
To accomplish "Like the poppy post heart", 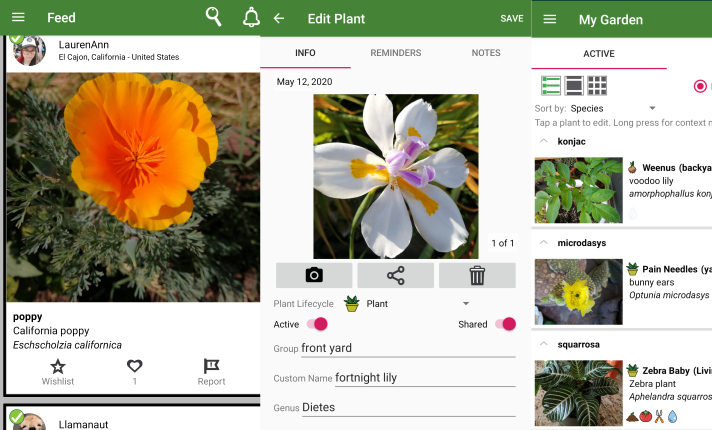I will (x=134, y=367).
